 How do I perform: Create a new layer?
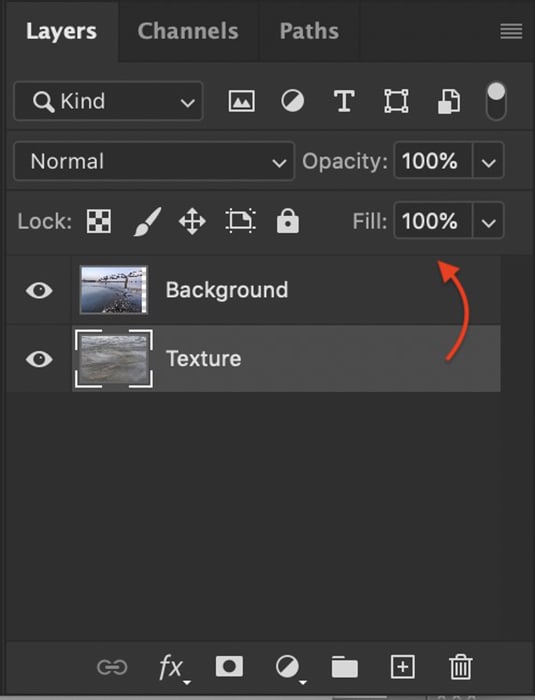[402, 667]
